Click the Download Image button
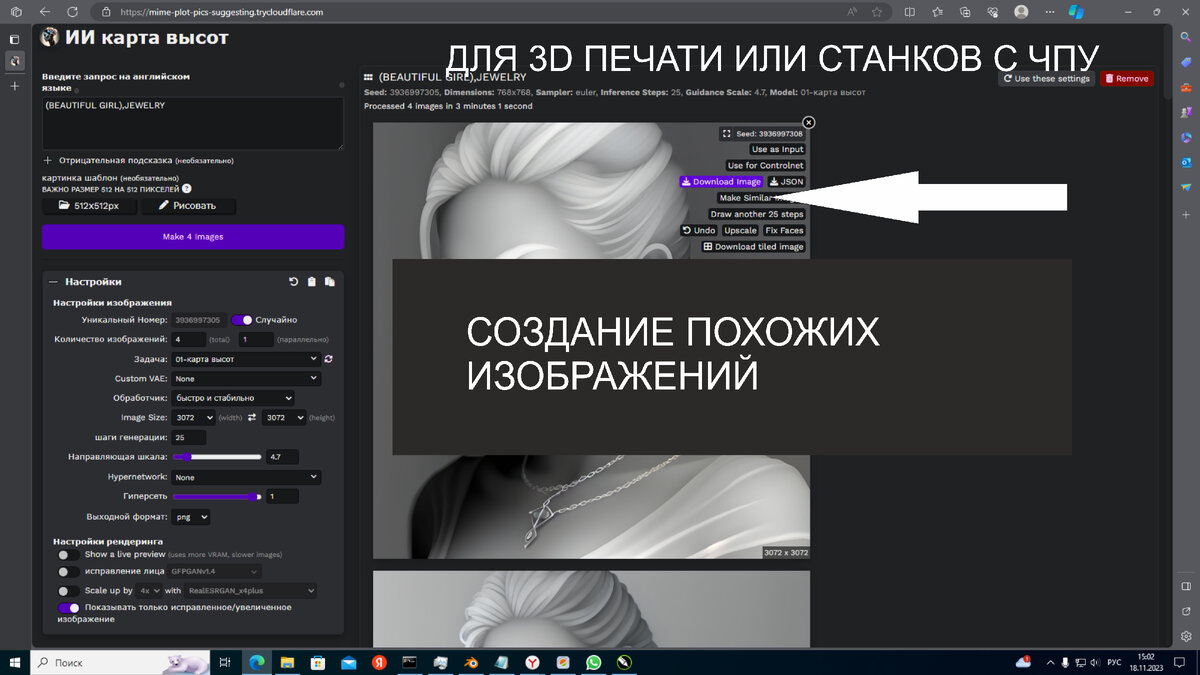The image size is (1200, 675). [x=721, y=182]
